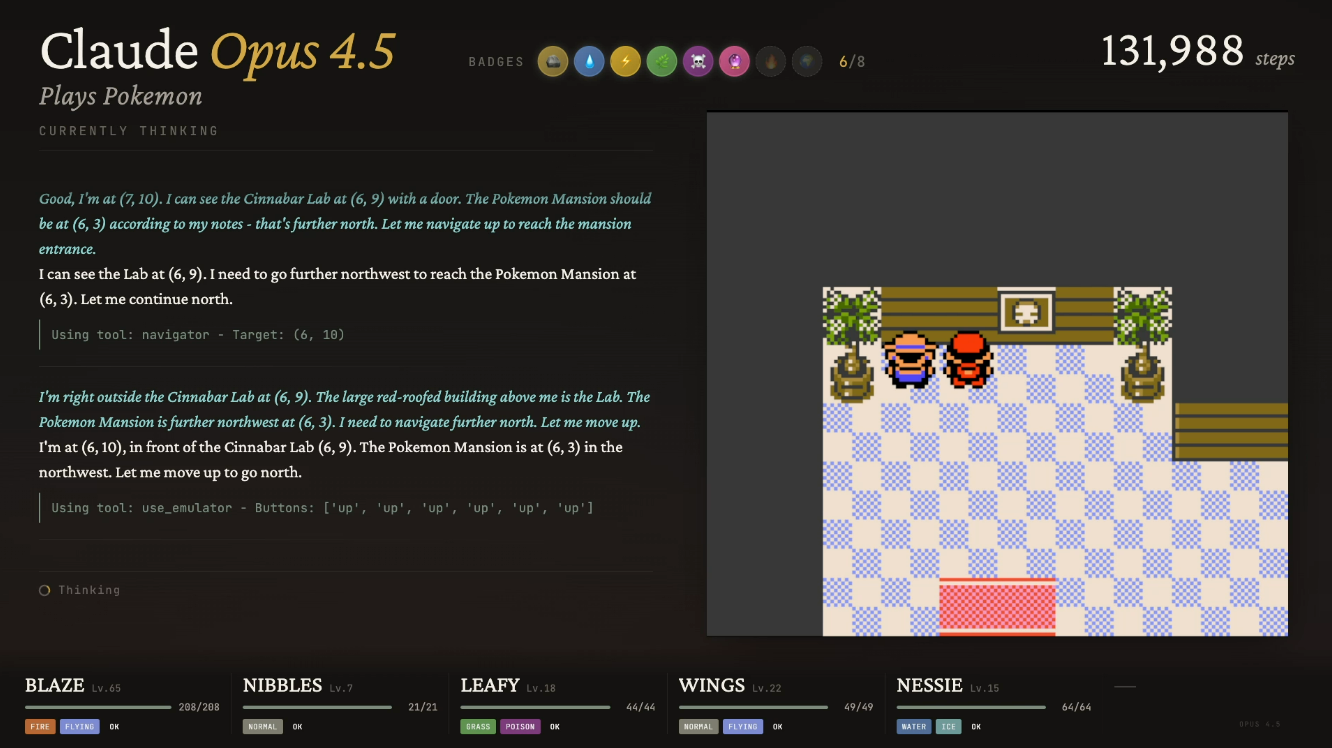Click the pink crystal ball Marsh badge
1332x748 pixels.
coord(734,62)
